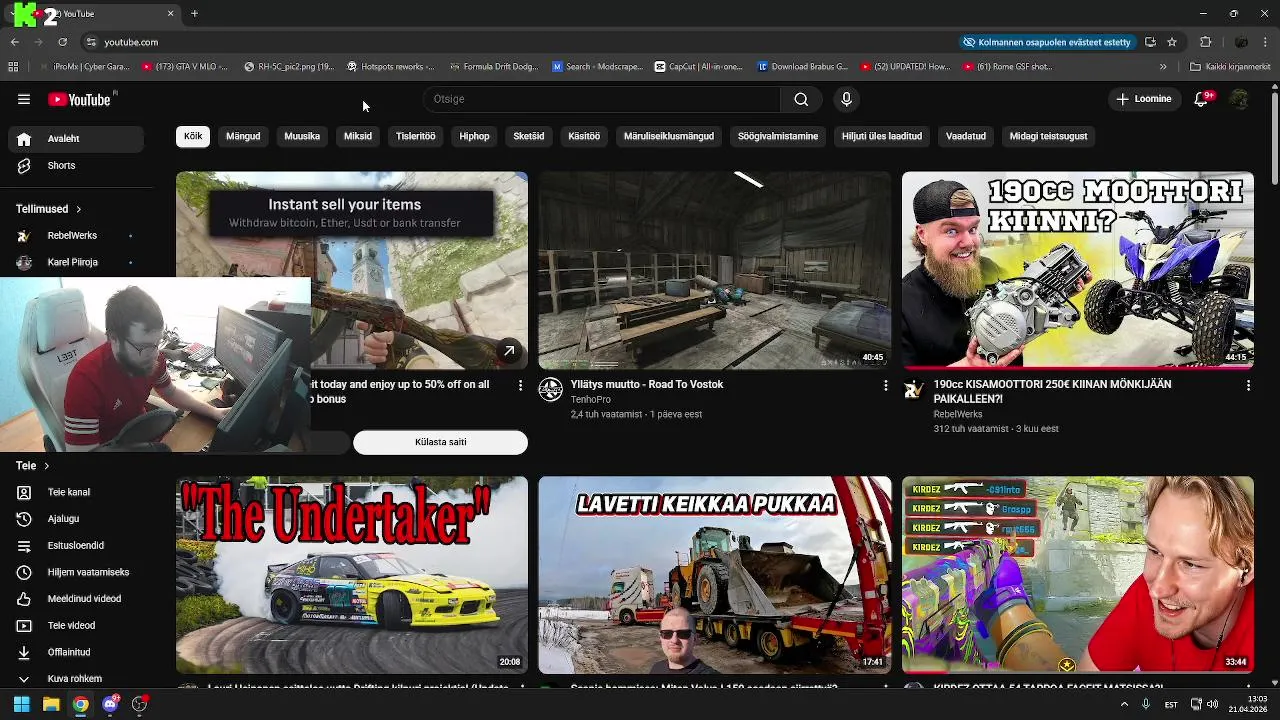Screen dimensions: 1280x720
Task: Open Shorts in sidebar
Action: (x=76, y=166)
